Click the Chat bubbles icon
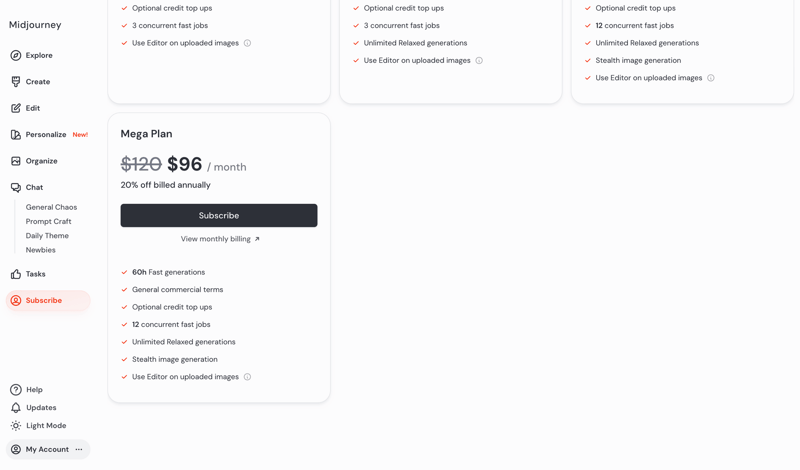Screen dimensions: 800x470 click(x=16, y=188)
